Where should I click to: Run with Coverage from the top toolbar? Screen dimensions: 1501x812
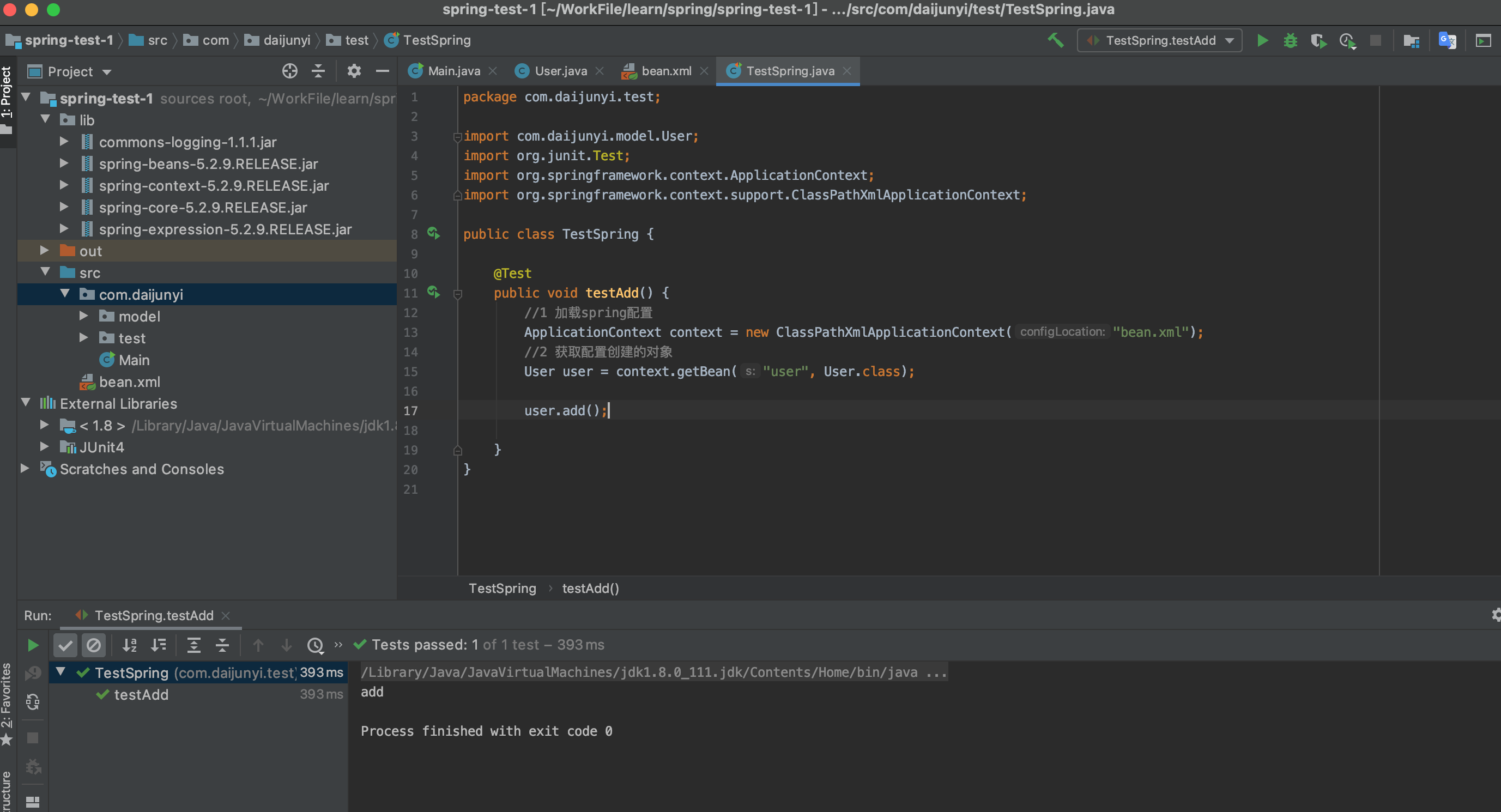1318,40
